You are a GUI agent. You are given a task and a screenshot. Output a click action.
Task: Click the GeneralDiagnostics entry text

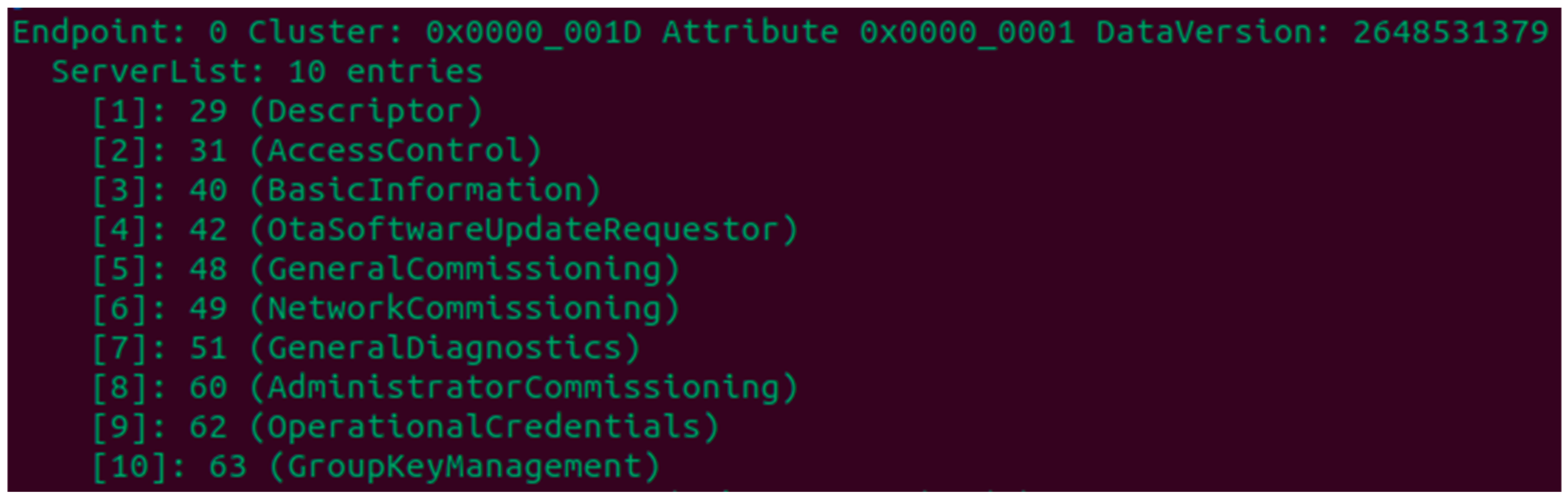click(444, 349)
